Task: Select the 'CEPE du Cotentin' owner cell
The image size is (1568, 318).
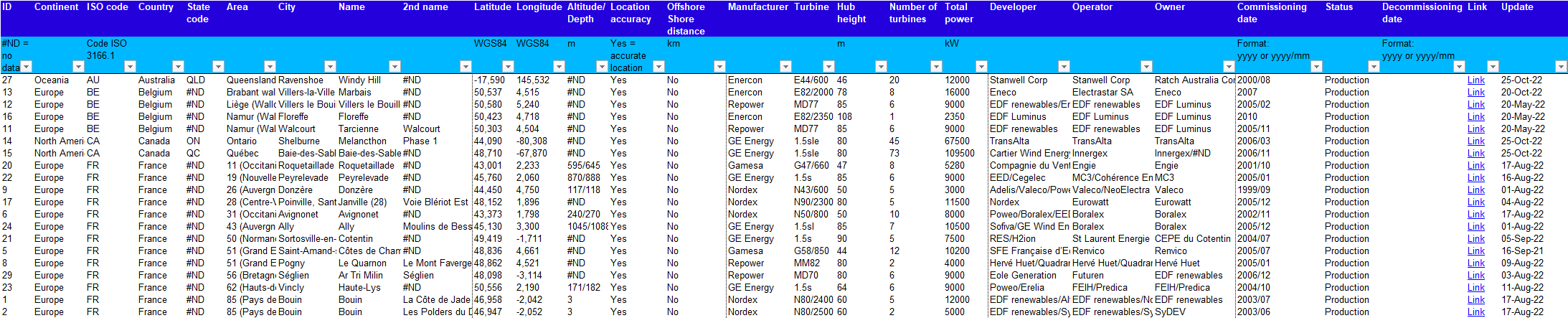Action: (1194, 239)
